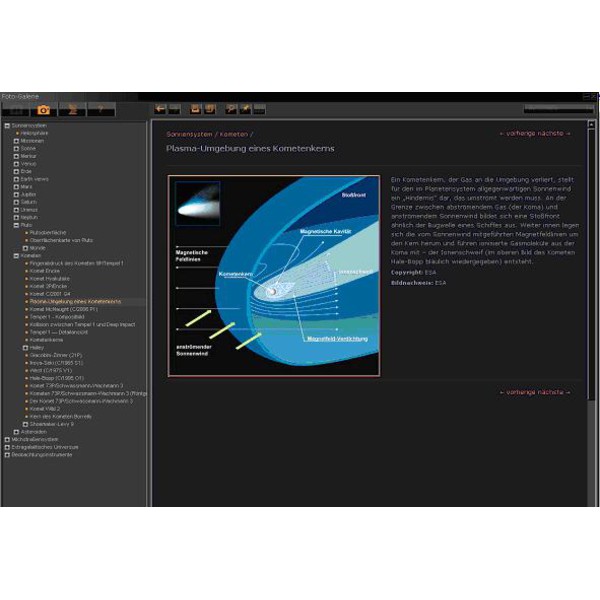The image size is (600, 600).
Task: Click the Kometen breadcrumb link
Action: coord(234,134)
